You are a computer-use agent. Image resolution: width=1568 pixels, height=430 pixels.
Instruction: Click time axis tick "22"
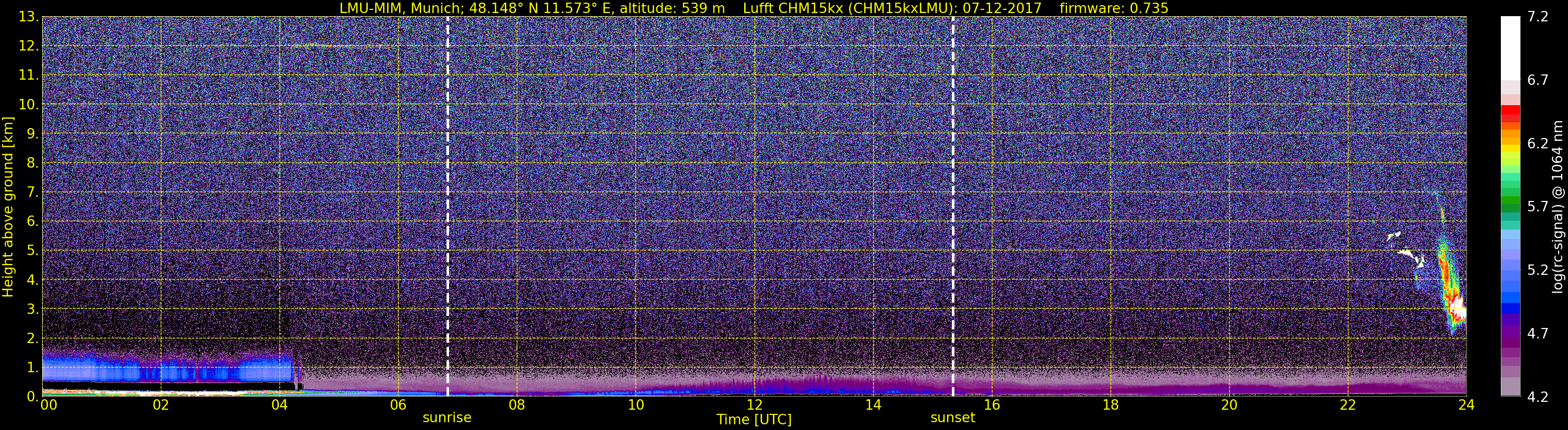1348,405
